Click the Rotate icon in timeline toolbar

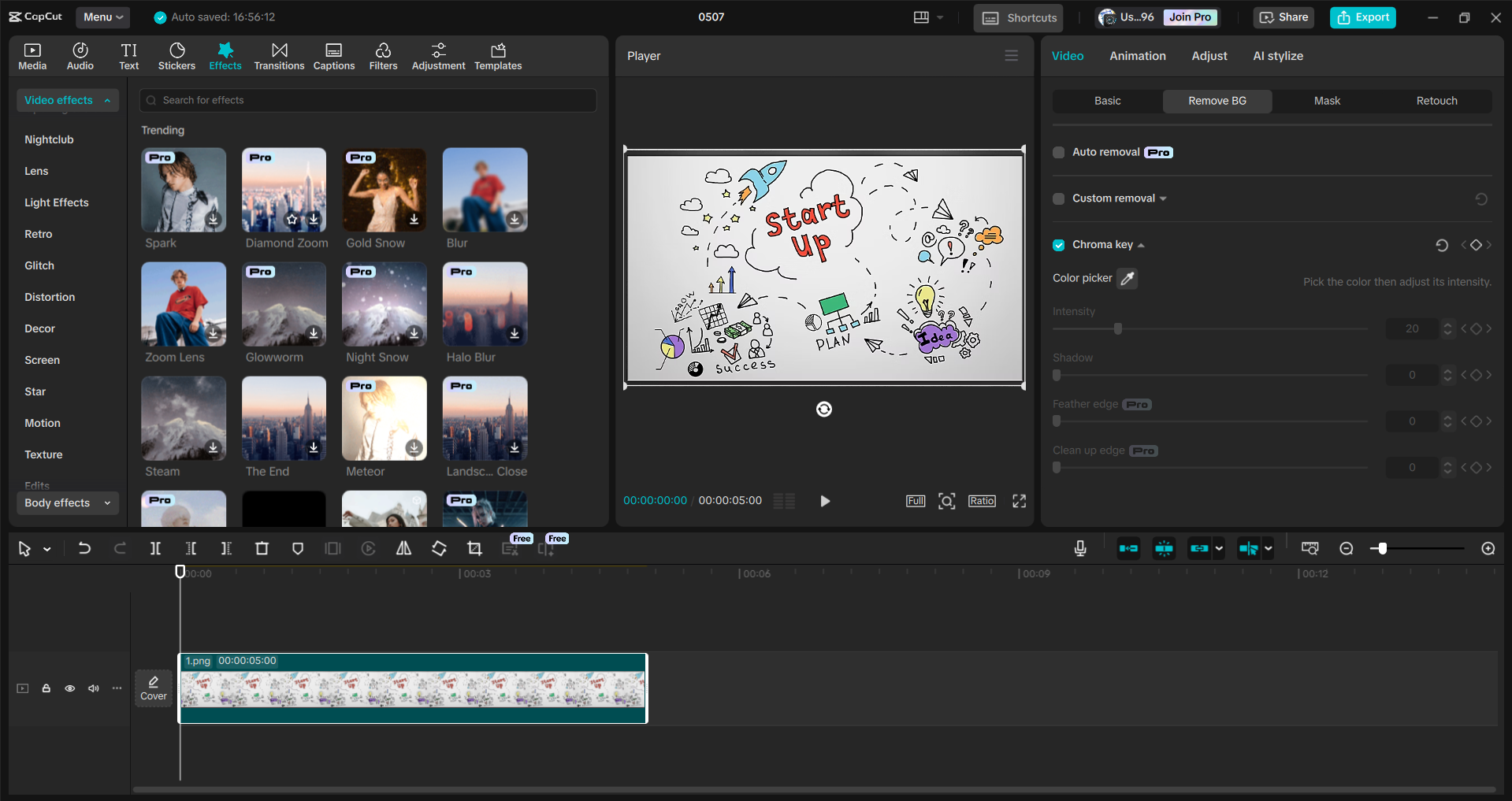(x=439, y=548)
